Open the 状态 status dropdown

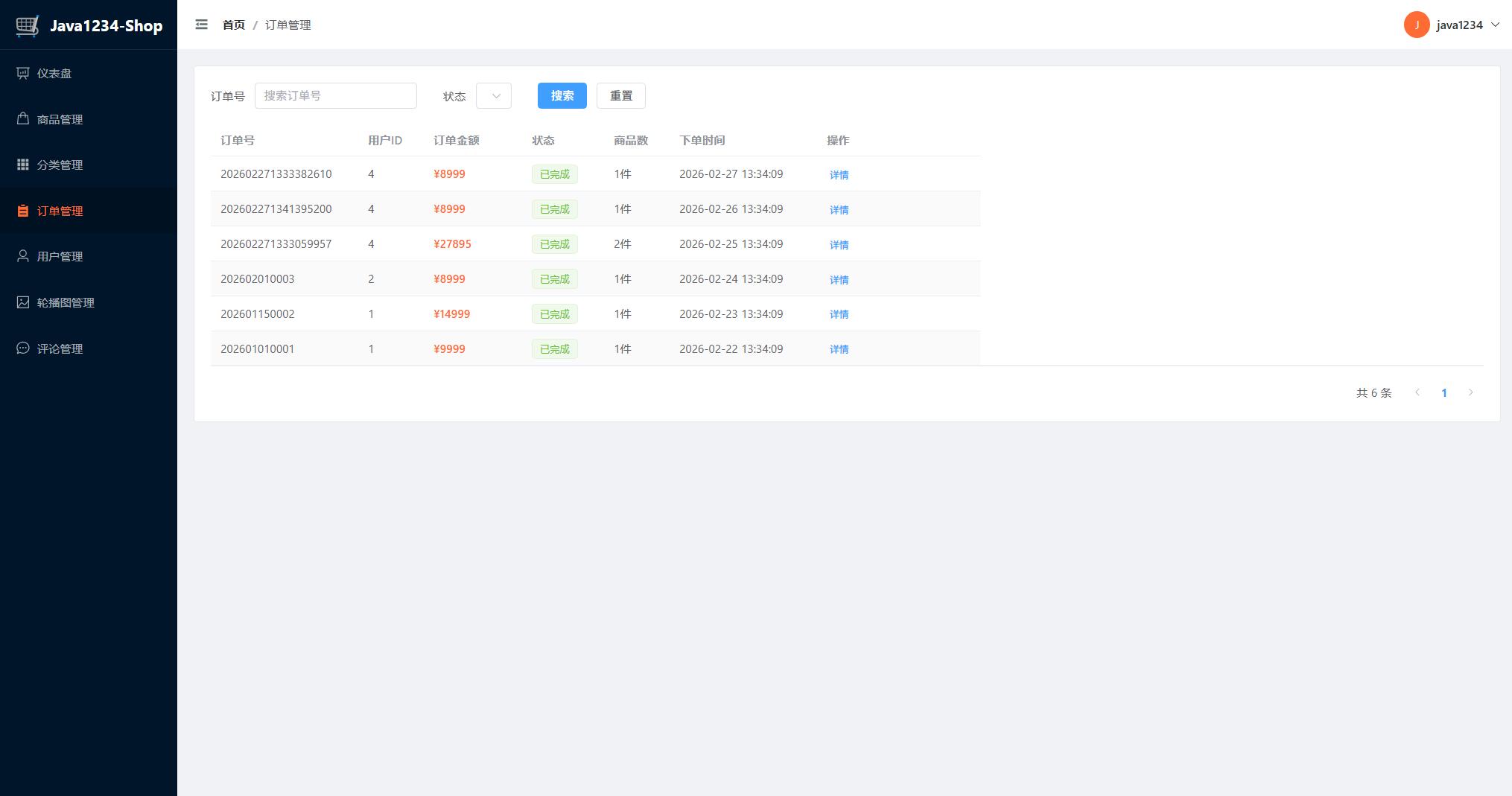(x=494, y=96)
